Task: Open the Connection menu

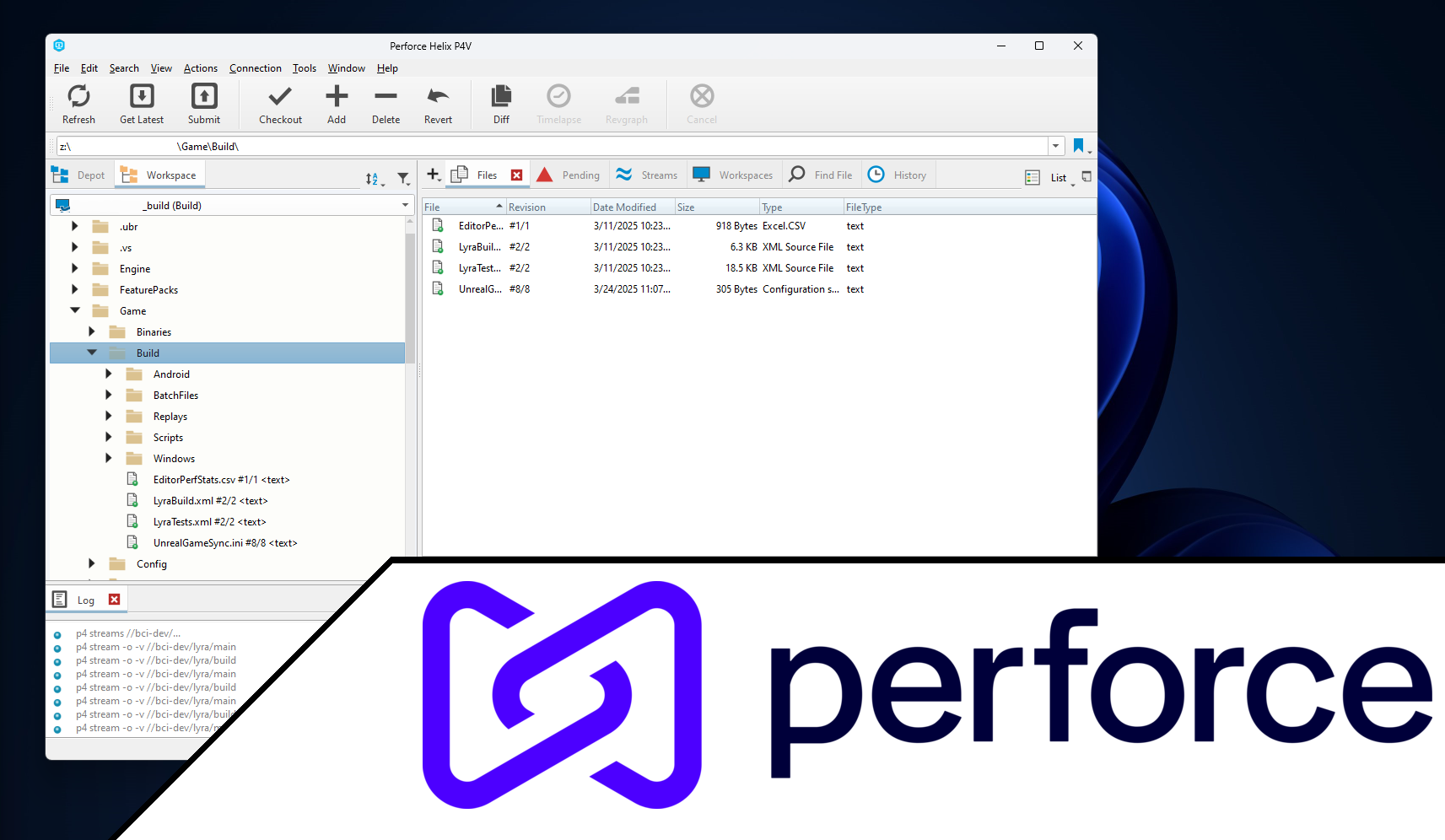Action: [255, 68]
